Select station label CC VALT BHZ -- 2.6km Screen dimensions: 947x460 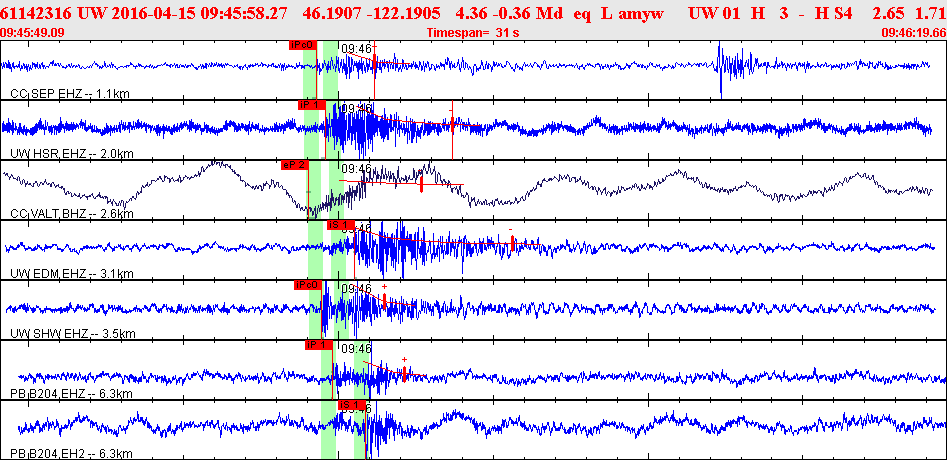coord(71,214)
